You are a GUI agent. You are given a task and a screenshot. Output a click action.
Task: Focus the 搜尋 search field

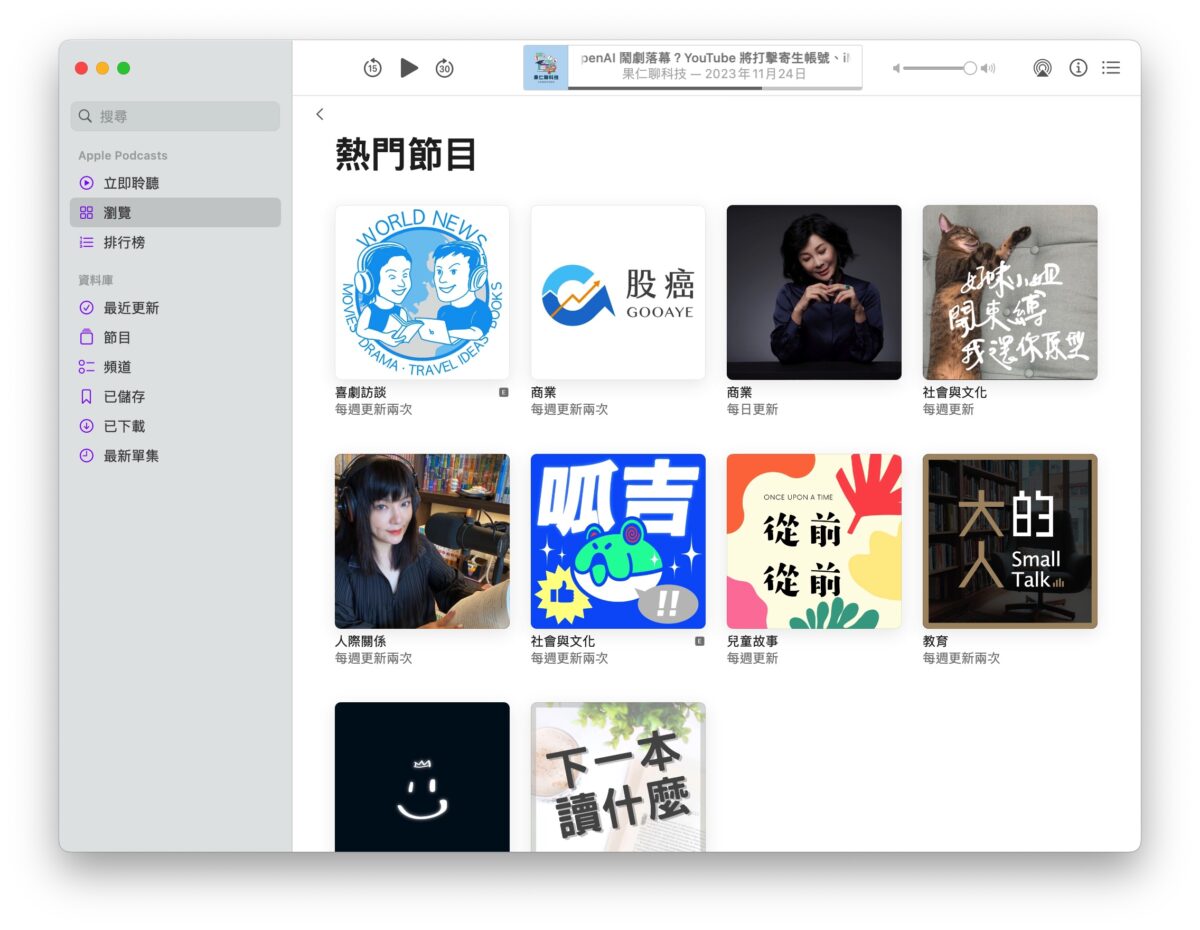(175, 116)
